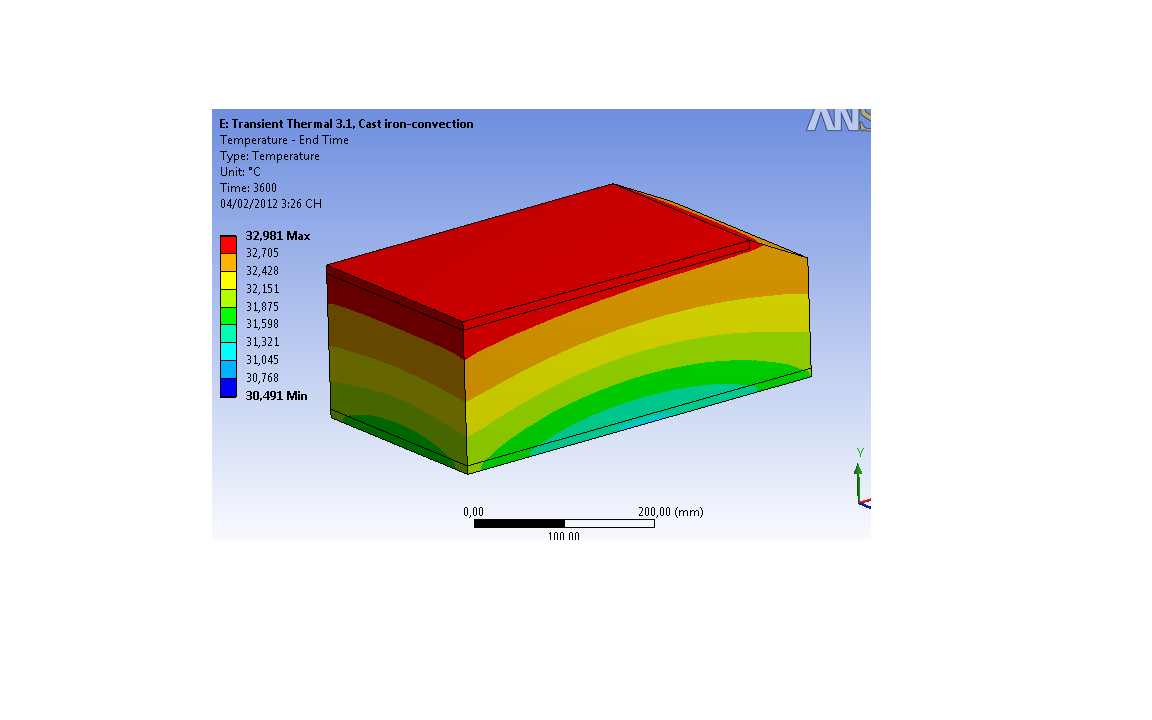Click the 32,428 legend value label
The image size is (1152, 720).
tap(263, 271)
